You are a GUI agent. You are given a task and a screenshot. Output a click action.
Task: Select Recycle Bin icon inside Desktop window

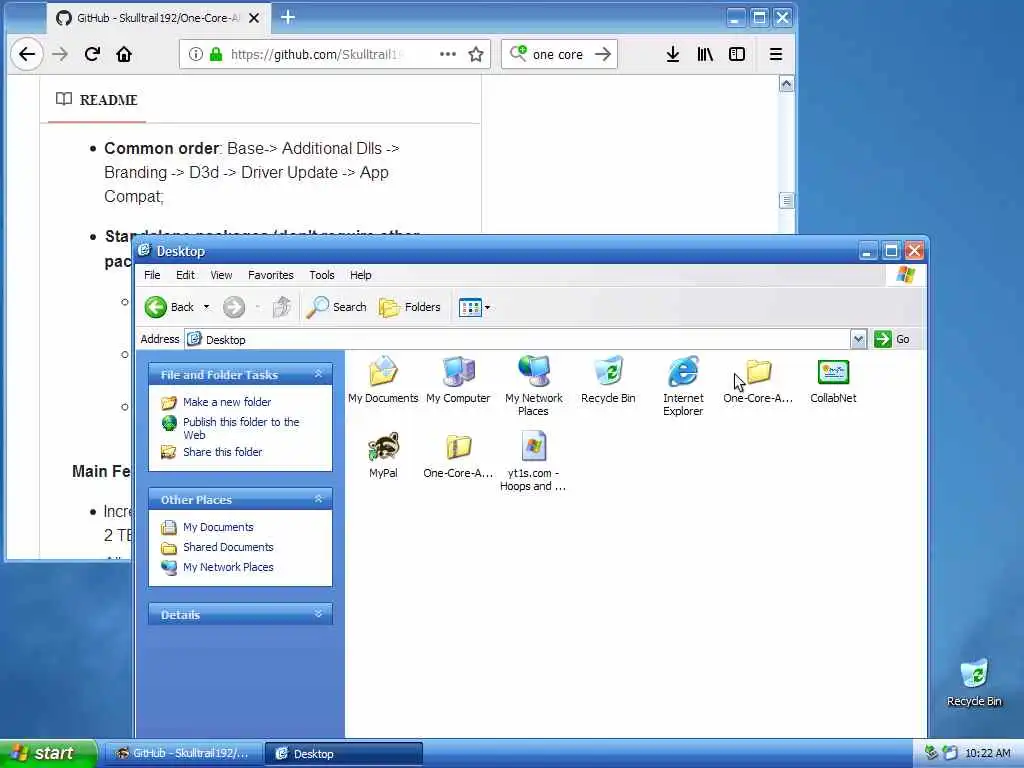(x=608, y=379)
